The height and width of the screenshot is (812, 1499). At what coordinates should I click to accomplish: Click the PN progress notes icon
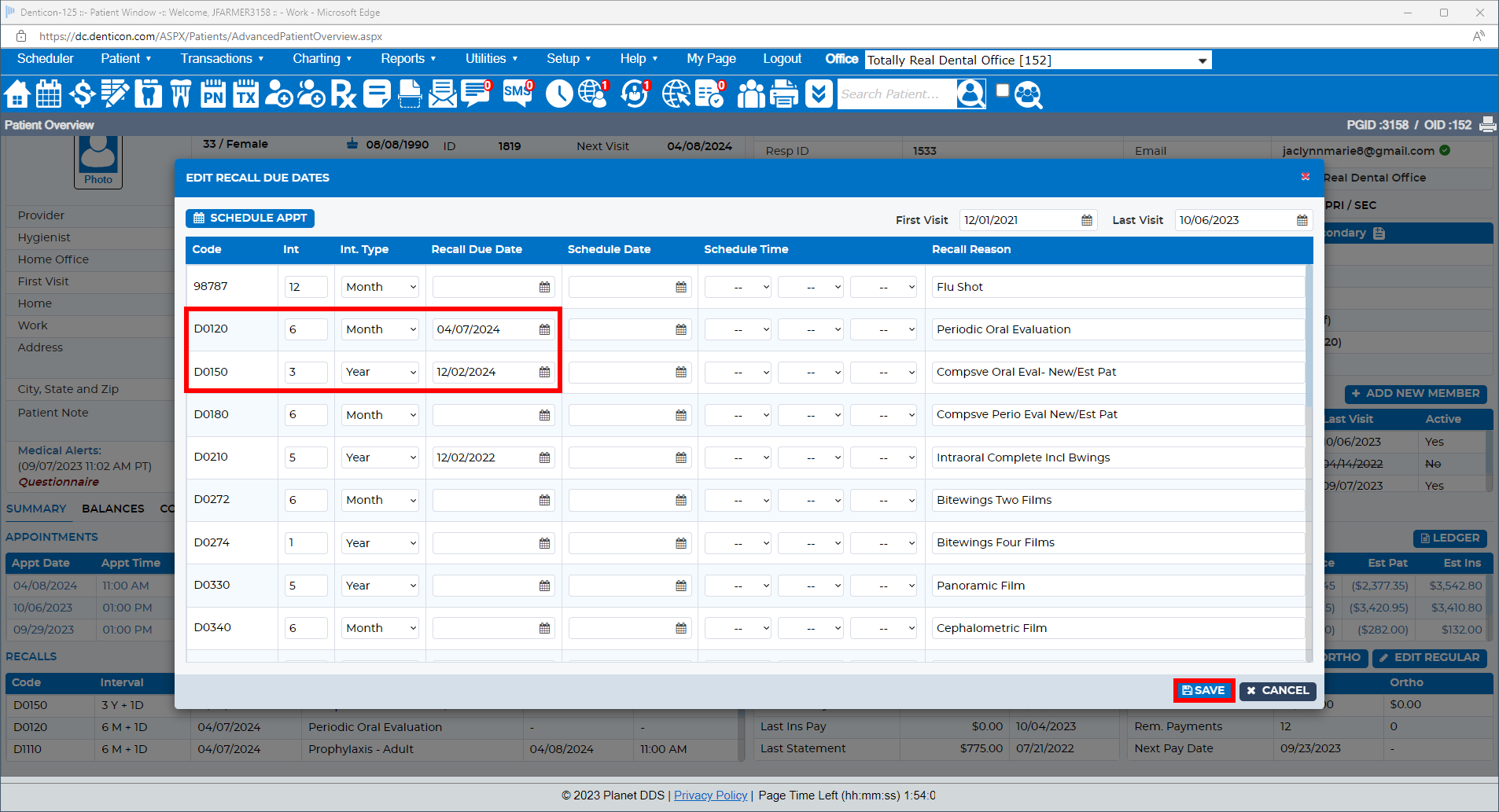(x=213, y=94)
